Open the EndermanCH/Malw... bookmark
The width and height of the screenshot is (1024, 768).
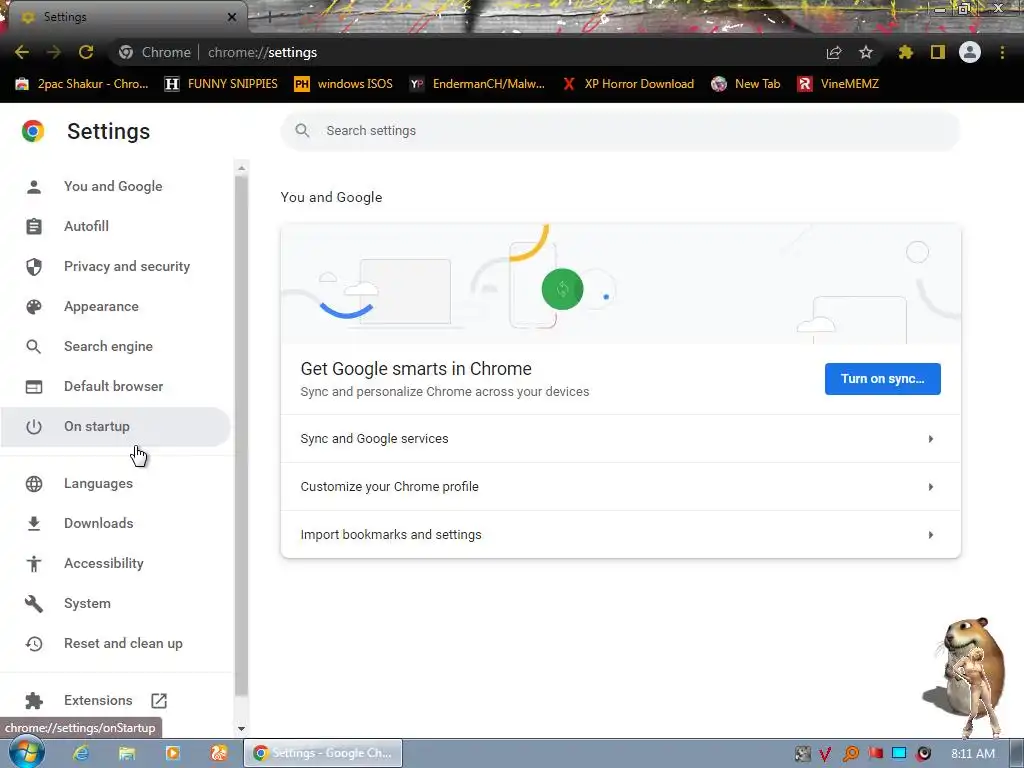477,84
